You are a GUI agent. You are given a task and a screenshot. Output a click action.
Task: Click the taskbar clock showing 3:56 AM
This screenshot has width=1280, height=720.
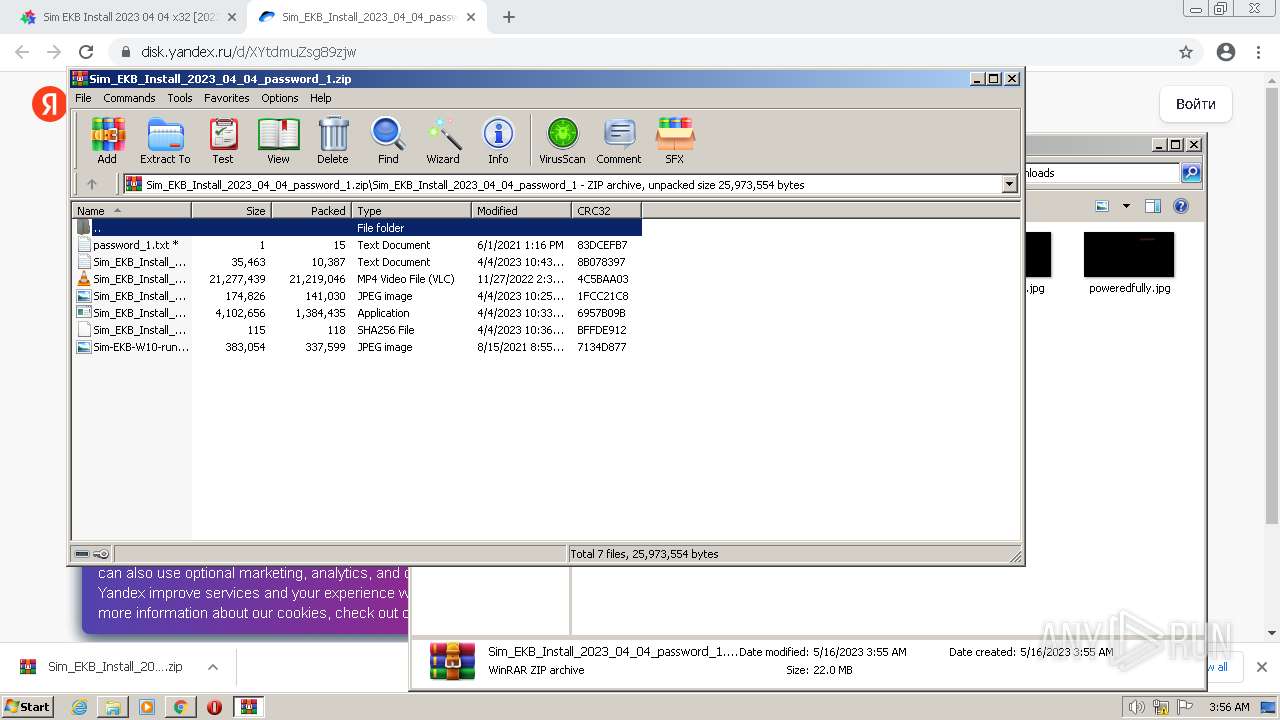[x=1229, y=707]
